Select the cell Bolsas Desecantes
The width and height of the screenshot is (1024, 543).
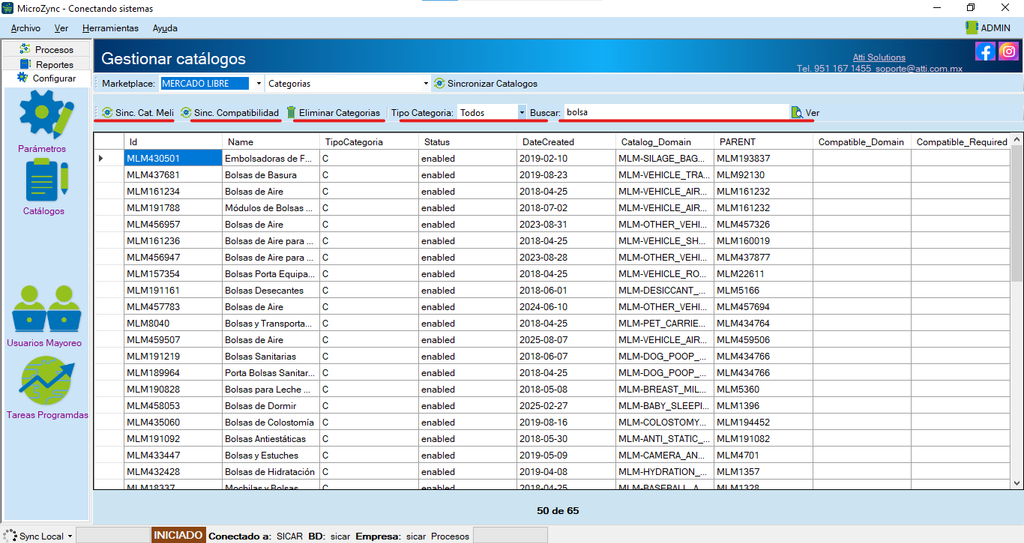coord(270,290)
